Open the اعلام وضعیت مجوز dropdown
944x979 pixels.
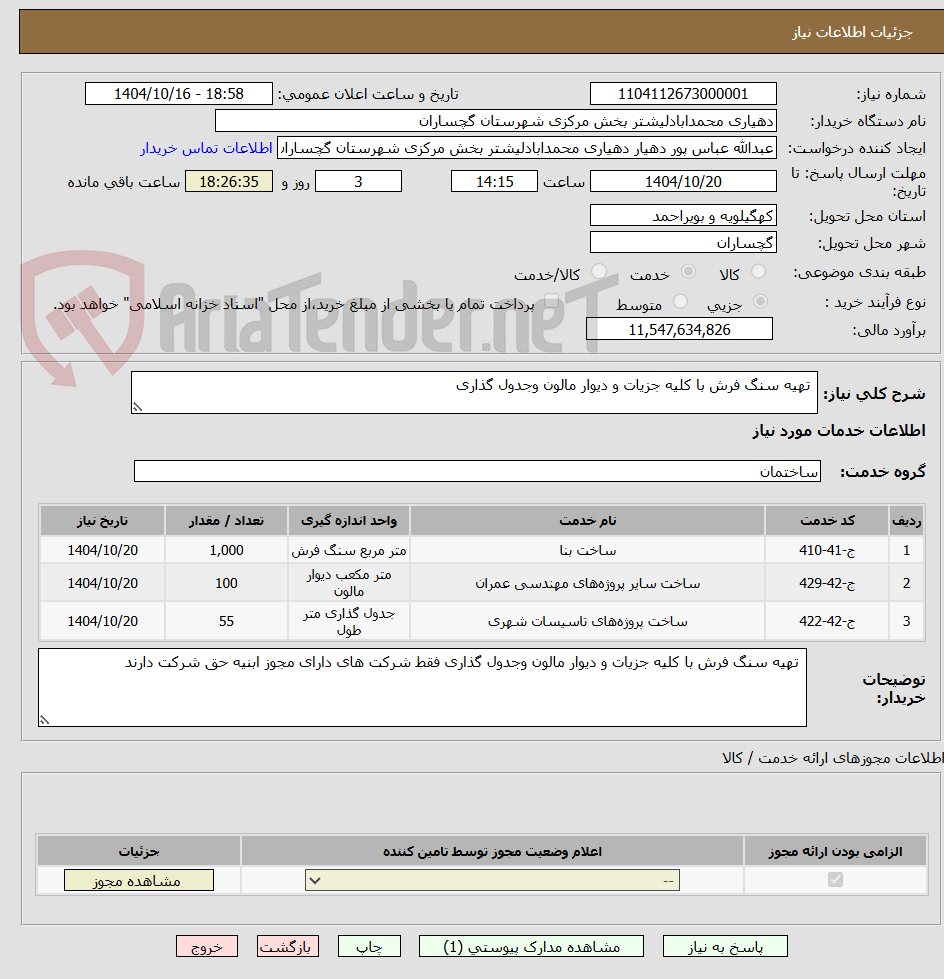click(492, 880)
